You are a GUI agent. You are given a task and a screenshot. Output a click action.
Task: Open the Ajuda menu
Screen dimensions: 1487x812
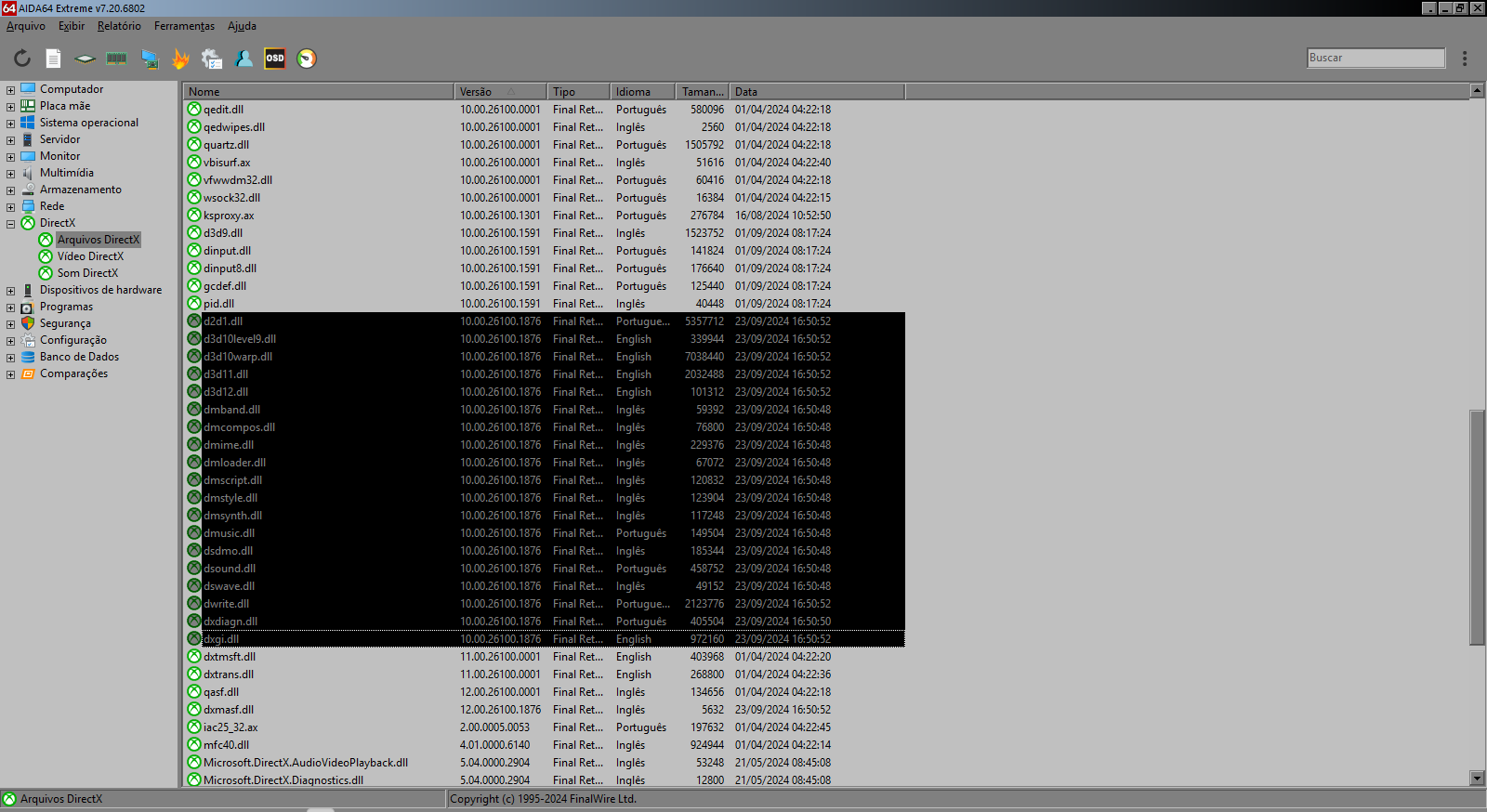point(242,26)
